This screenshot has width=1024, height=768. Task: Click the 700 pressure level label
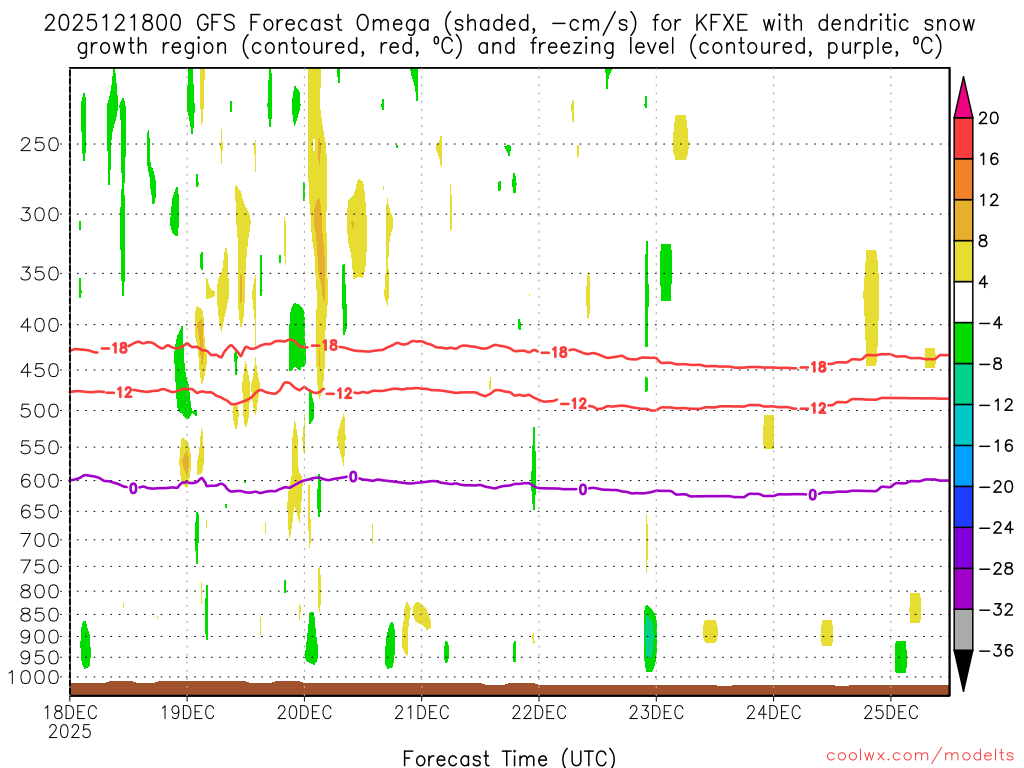pos(40,540)
